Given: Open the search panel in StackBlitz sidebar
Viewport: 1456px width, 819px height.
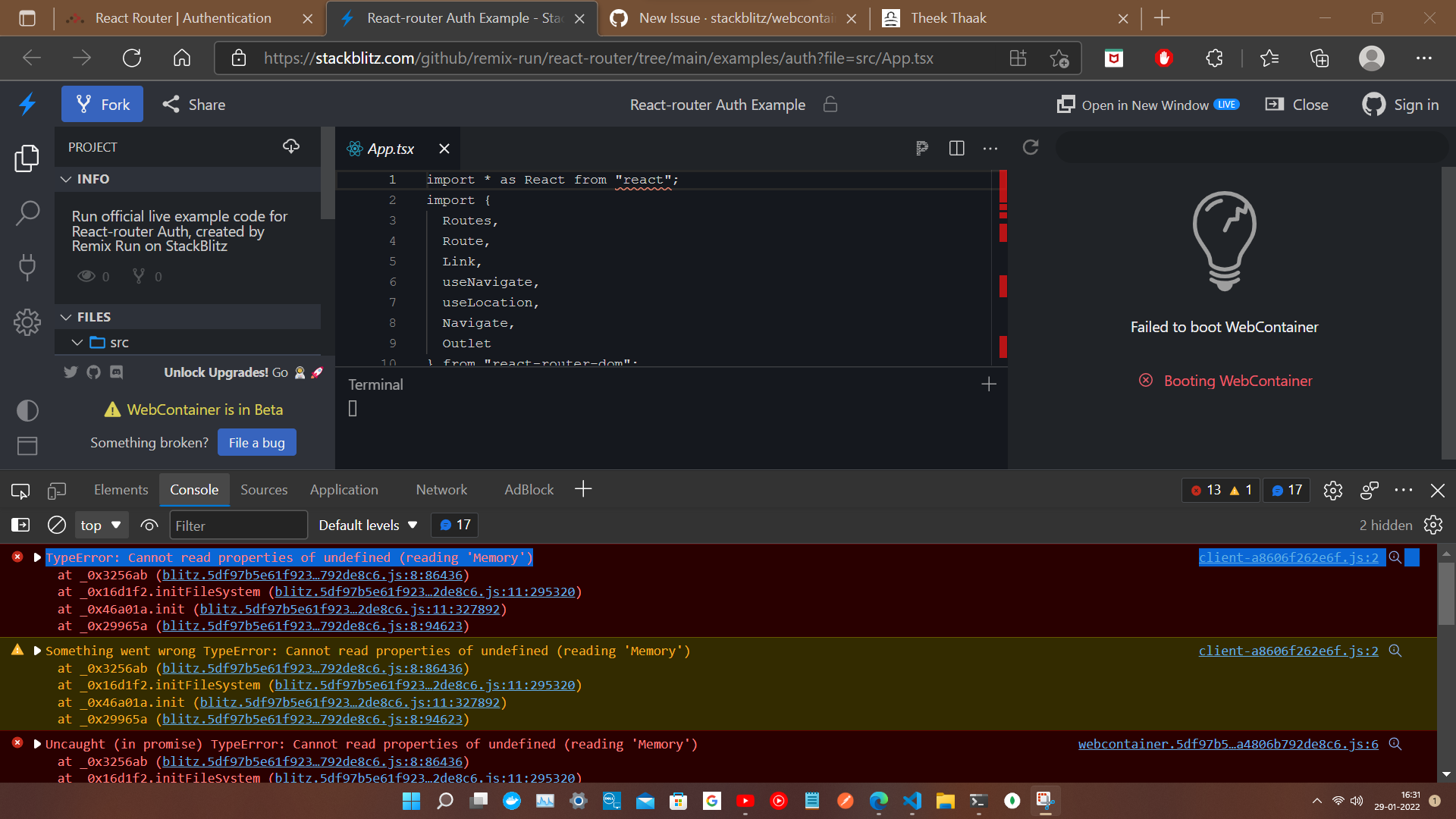Looking at the screenshot, I should 27,213.
